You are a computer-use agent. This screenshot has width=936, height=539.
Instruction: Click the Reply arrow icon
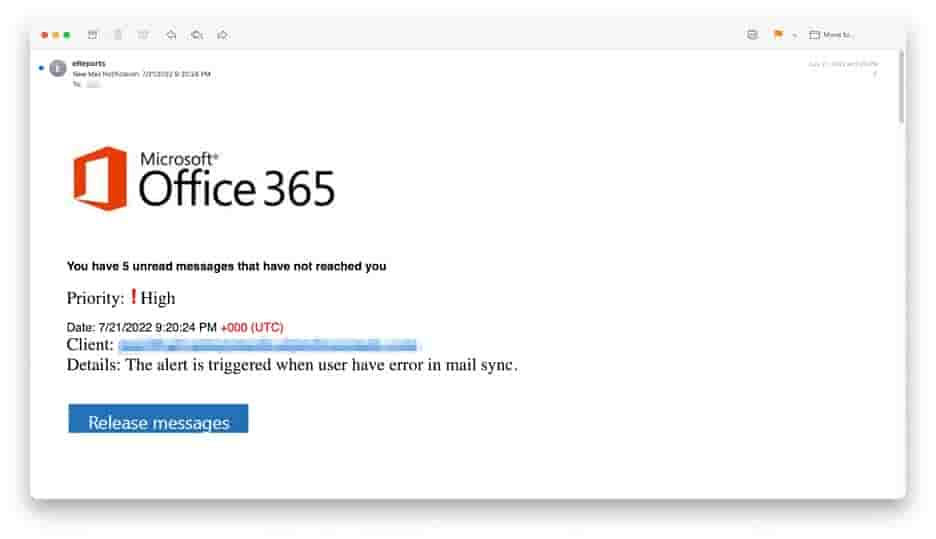click(171, 35)
